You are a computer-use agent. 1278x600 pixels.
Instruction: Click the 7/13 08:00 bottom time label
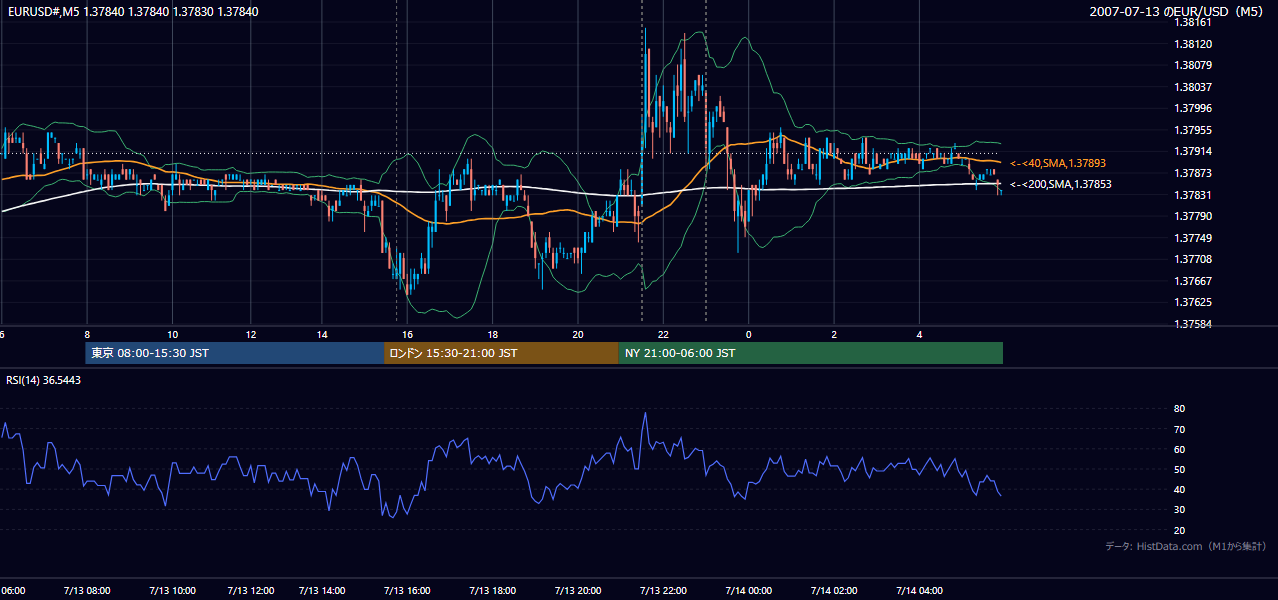(88, 591)
